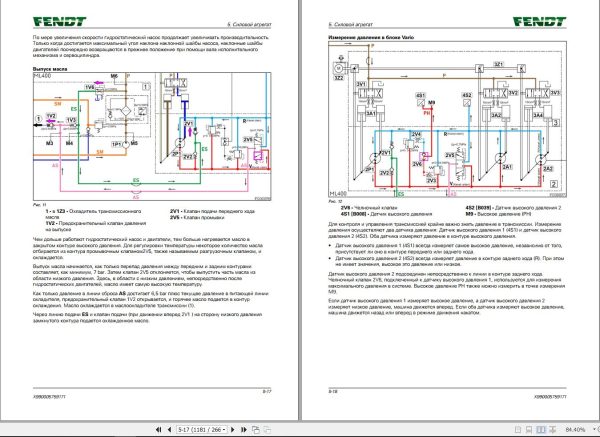Click the FENDT logo on left page
The height and width of the screenshot is (437, 600).
59,22
